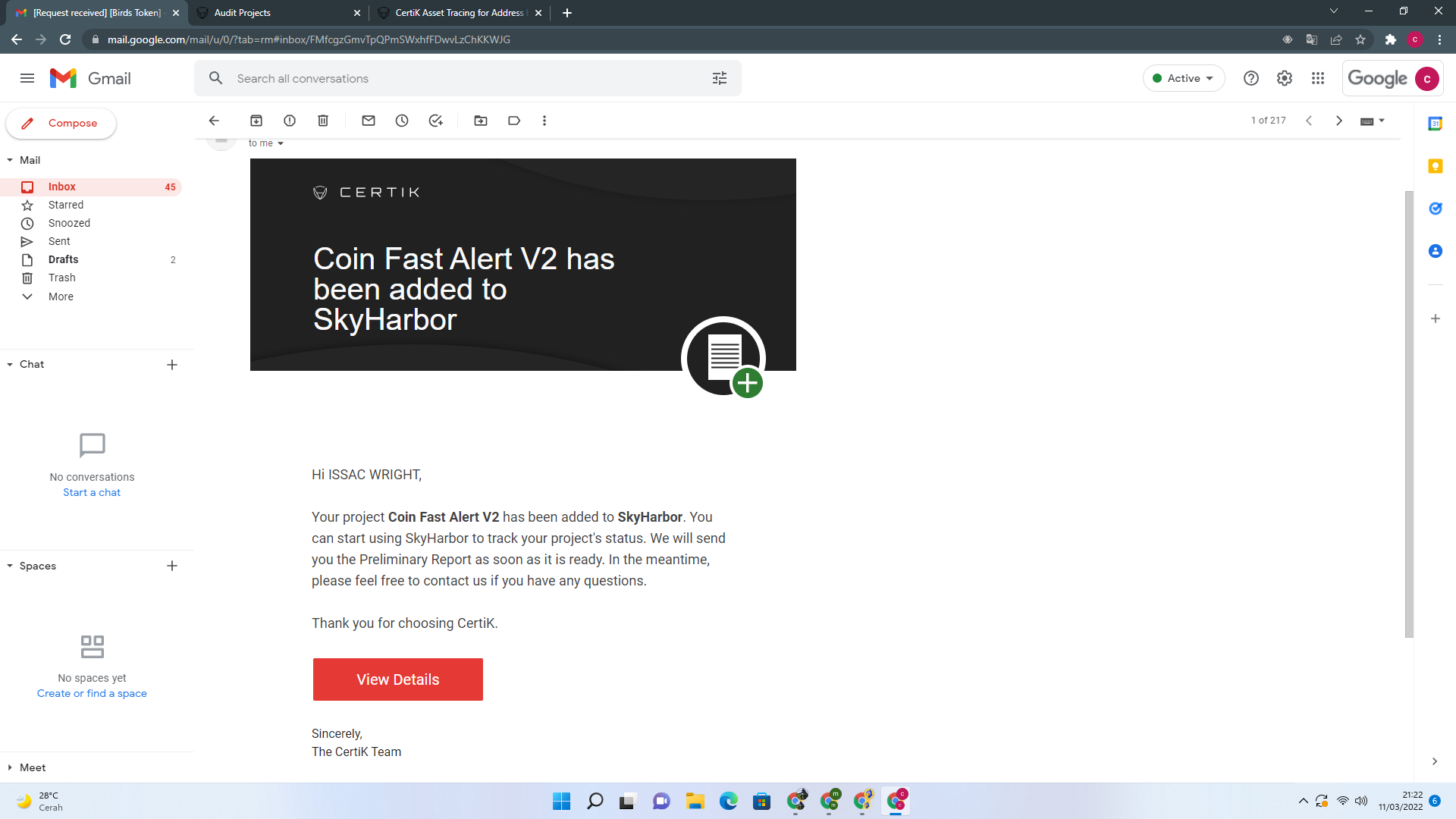
Task: Open the Google account profile button
Action: point(1427,78)
